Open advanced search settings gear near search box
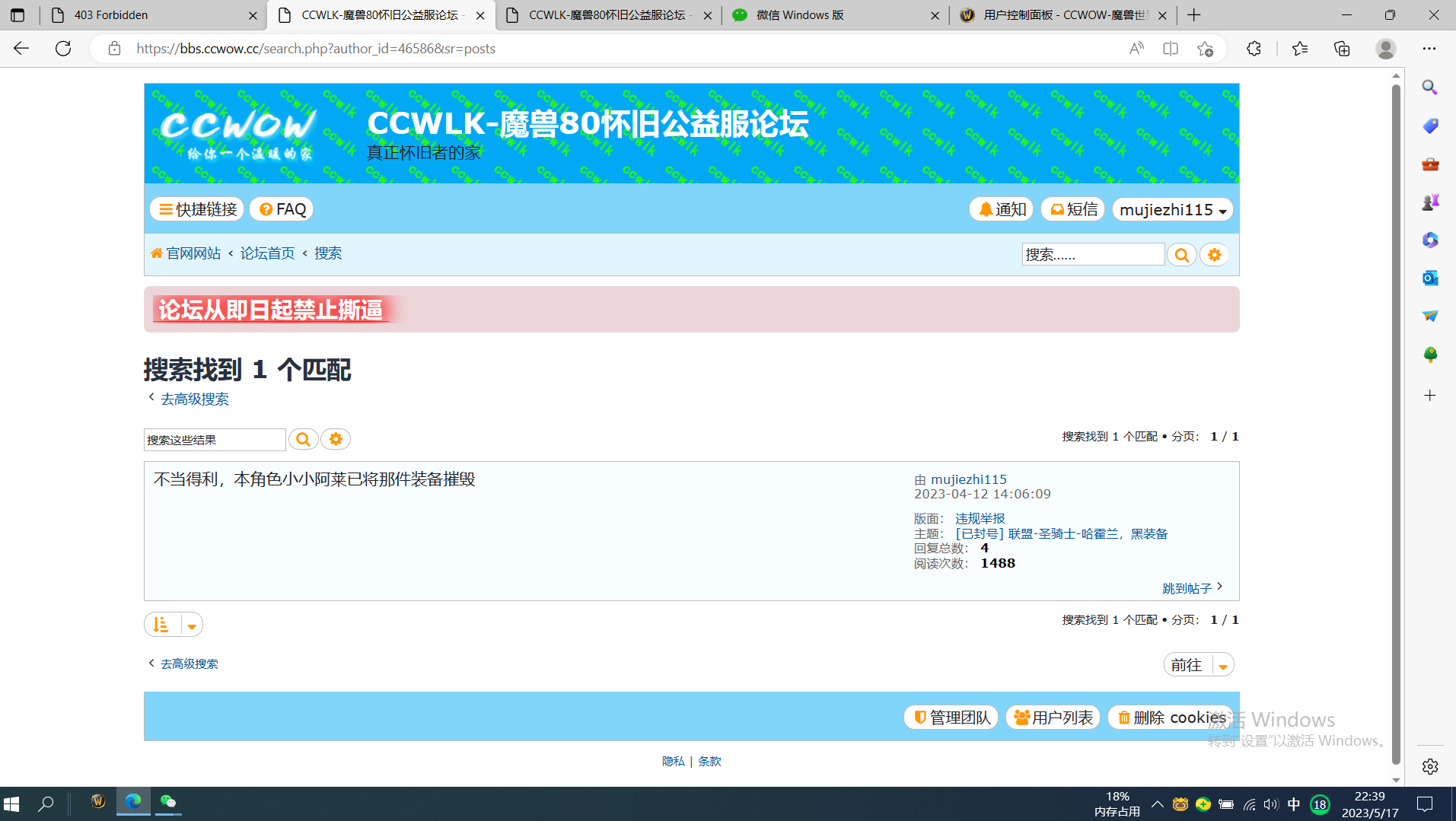The height and width of the screenshot is (821, 1456). point(1213,254)
